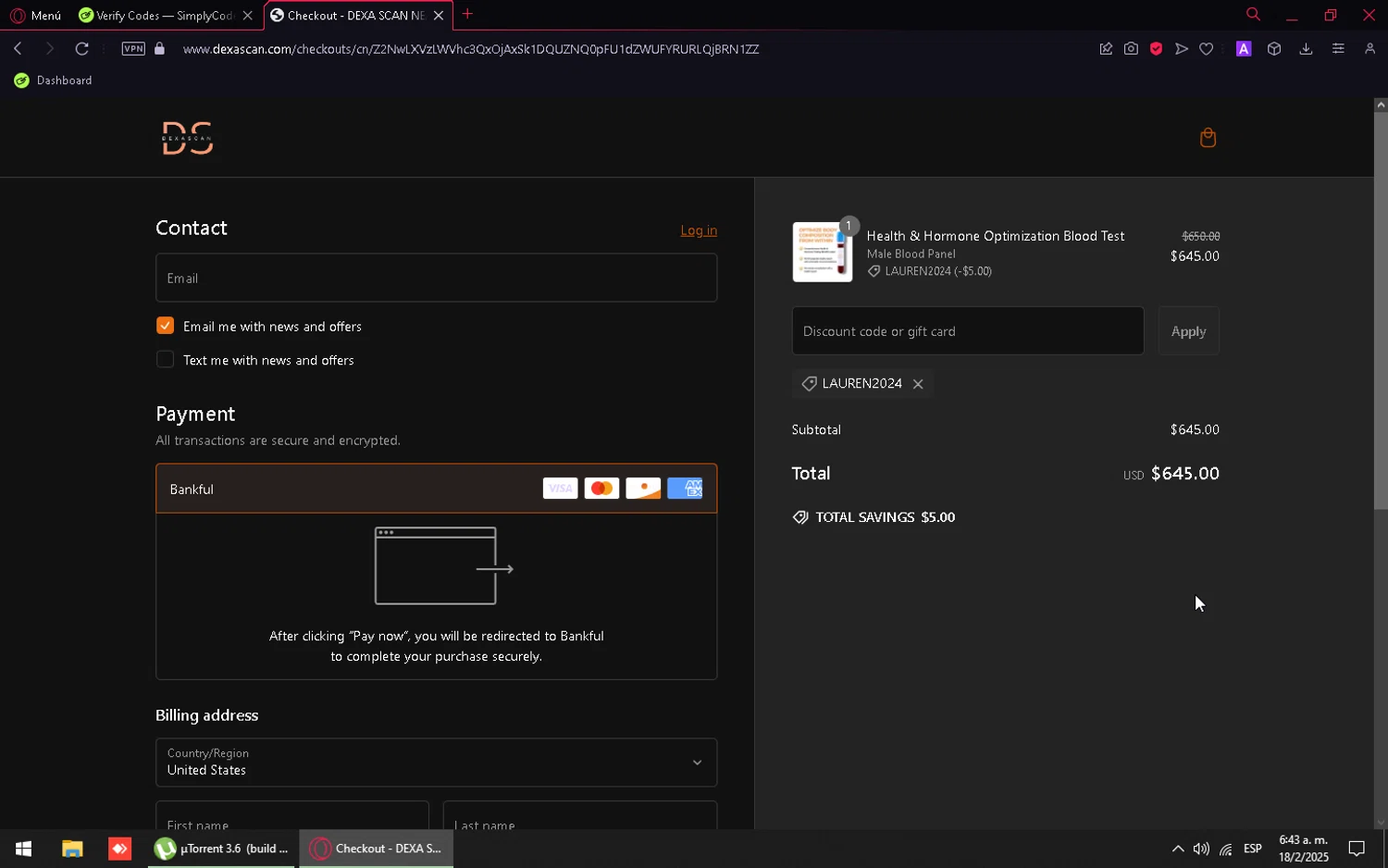Click the Log in link
The height and width of the screenshot is (868, 1388).
(x=699, y=230)
